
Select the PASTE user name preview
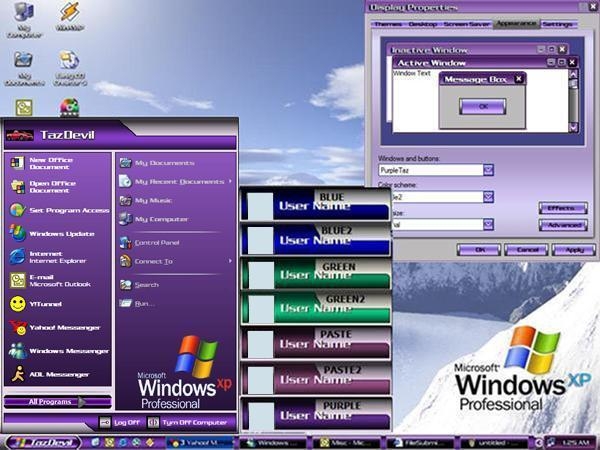[x=315, y=343]
